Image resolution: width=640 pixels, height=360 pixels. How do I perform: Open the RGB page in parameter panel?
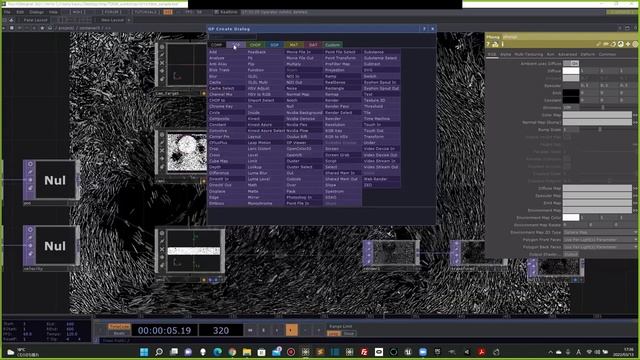pyautogui.click(x=492, y=54)
